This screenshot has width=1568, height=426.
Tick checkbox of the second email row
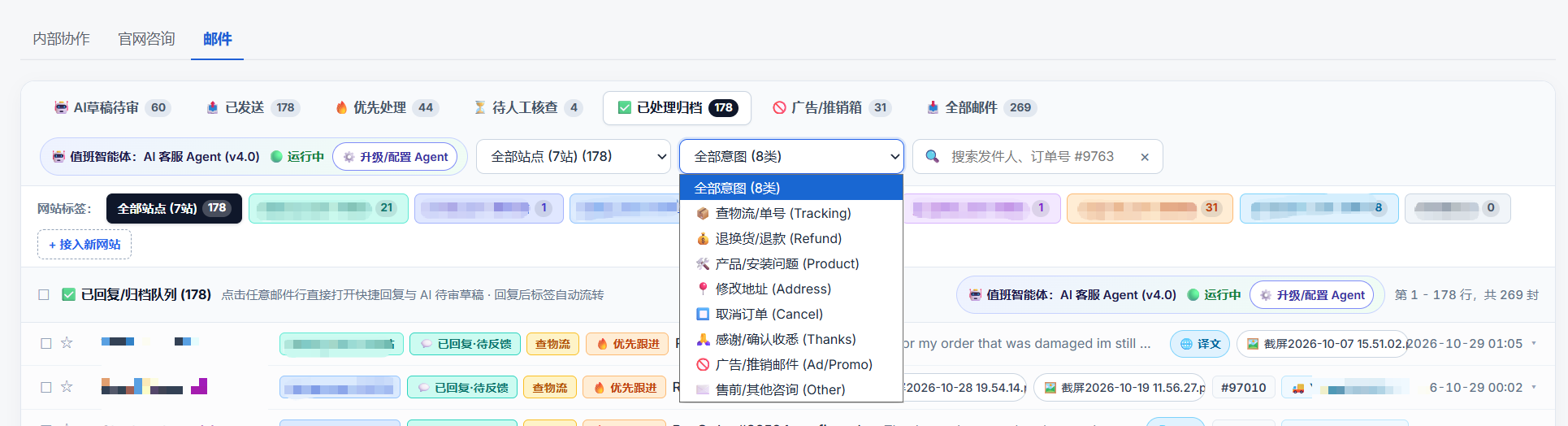pyautogui.click(x=46, y=387)
